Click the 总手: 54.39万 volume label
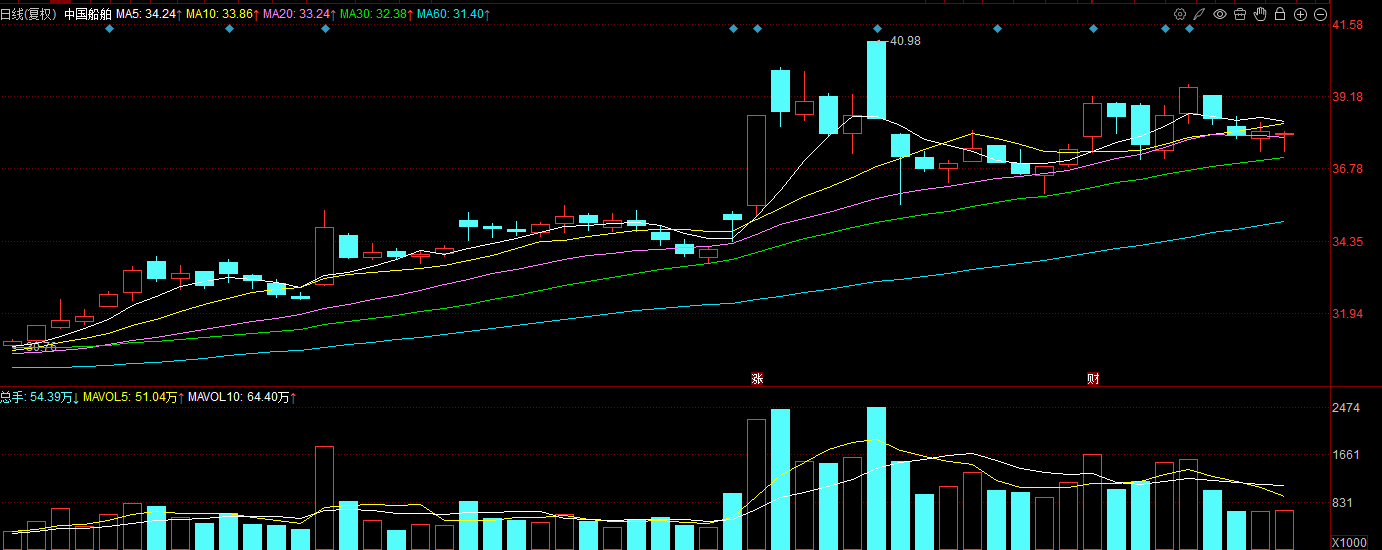Image resolution: width=1382 pixels, height=550 pixels. point(40,397)
